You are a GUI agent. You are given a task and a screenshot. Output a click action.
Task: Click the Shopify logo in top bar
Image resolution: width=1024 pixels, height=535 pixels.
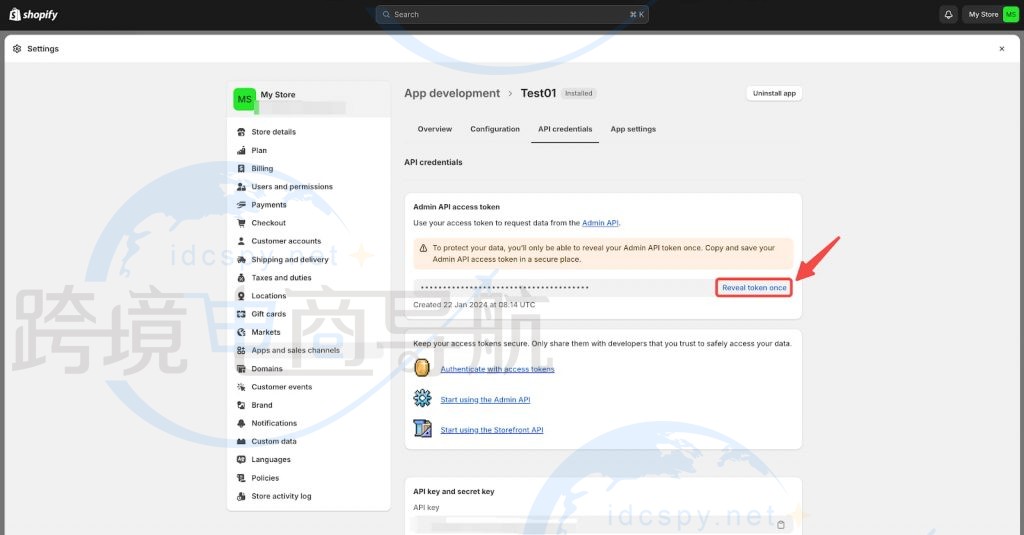tap(34, 14)
